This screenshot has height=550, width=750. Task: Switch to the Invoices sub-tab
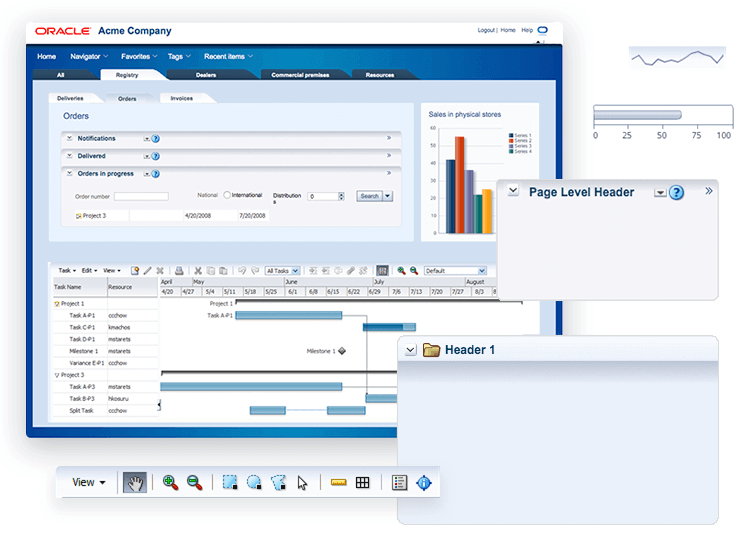[182, 98]
